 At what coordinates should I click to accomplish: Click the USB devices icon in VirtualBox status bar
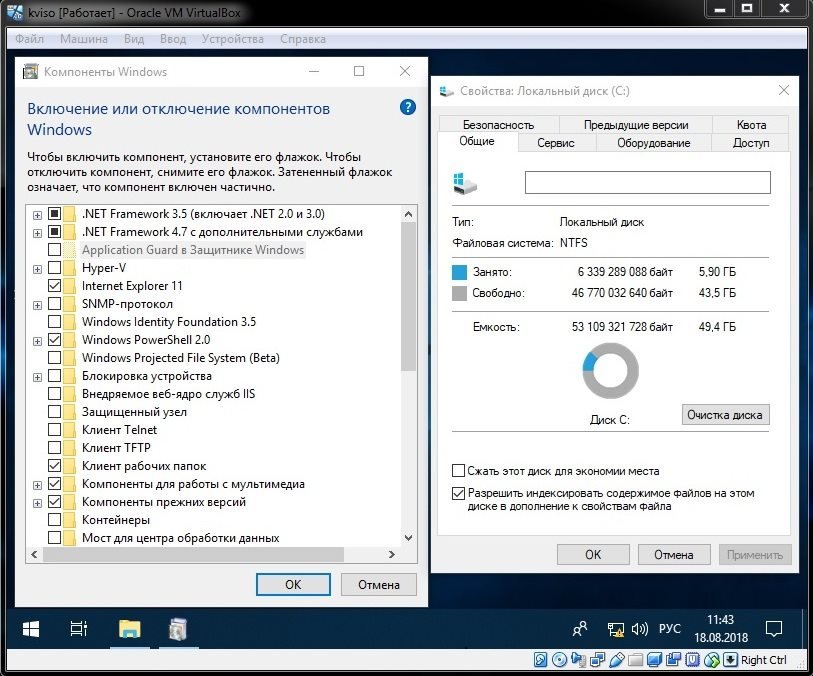tap(616, 659)
